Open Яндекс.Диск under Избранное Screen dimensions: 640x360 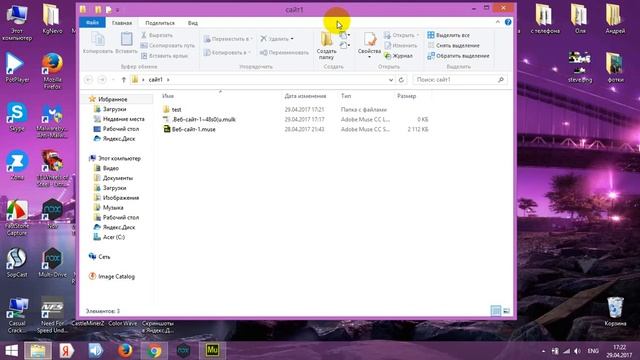(x=118, y=138)
